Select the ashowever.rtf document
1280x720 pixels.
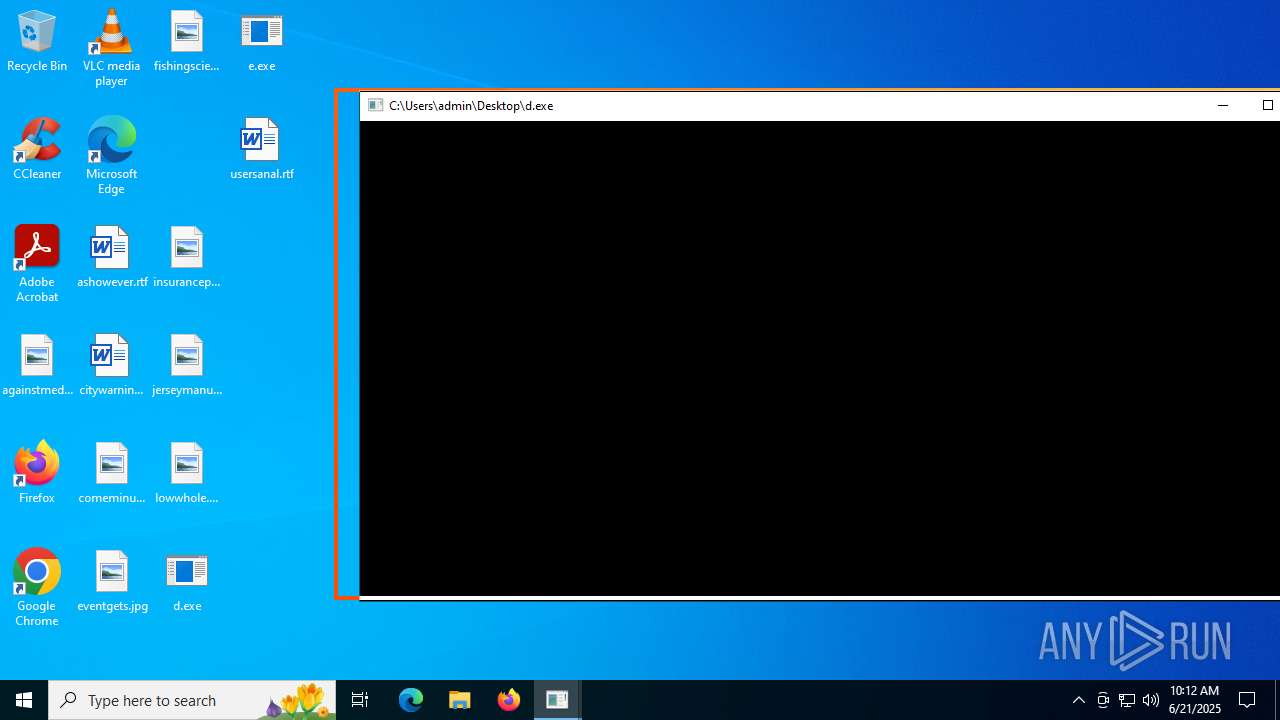112,258
